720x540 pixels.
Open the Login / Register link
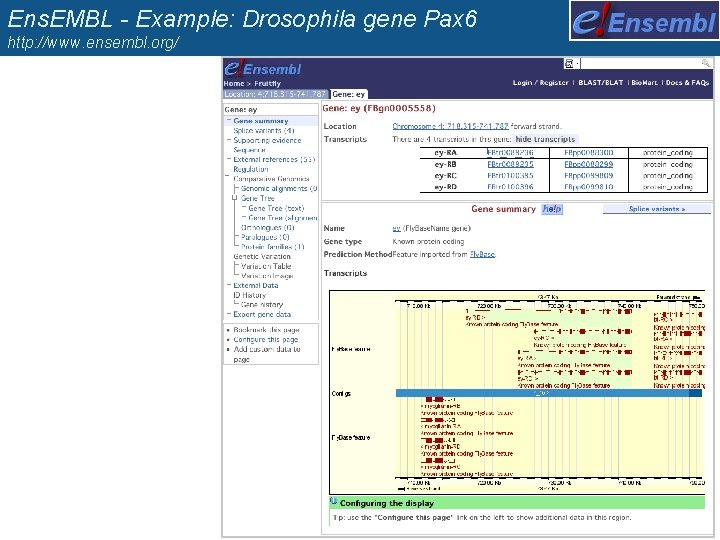coord(540,83)
